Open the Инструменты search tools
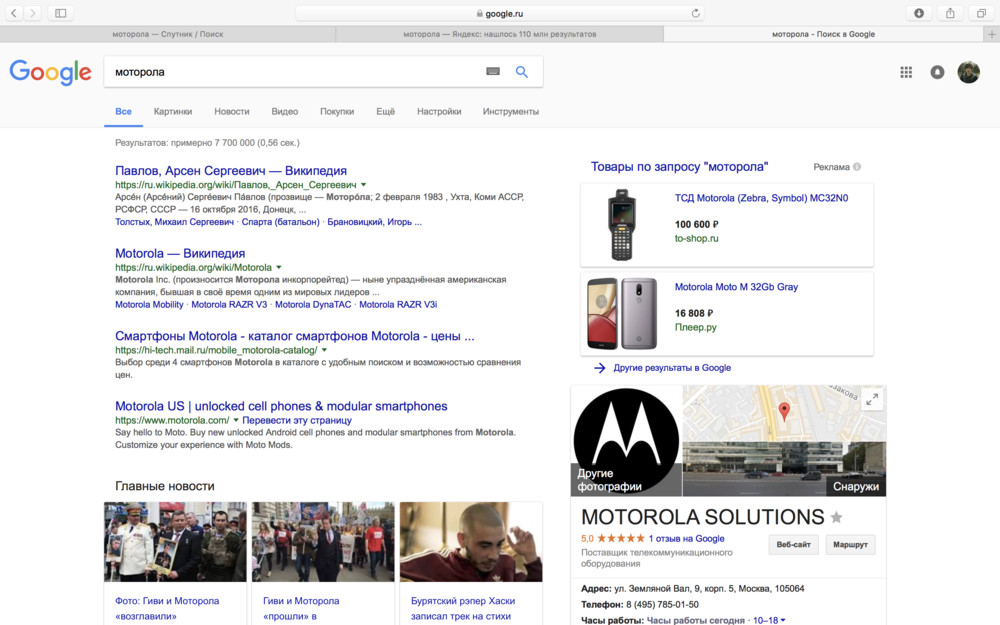The height and width of the screenshot is (625, 1000). point(511,112)
